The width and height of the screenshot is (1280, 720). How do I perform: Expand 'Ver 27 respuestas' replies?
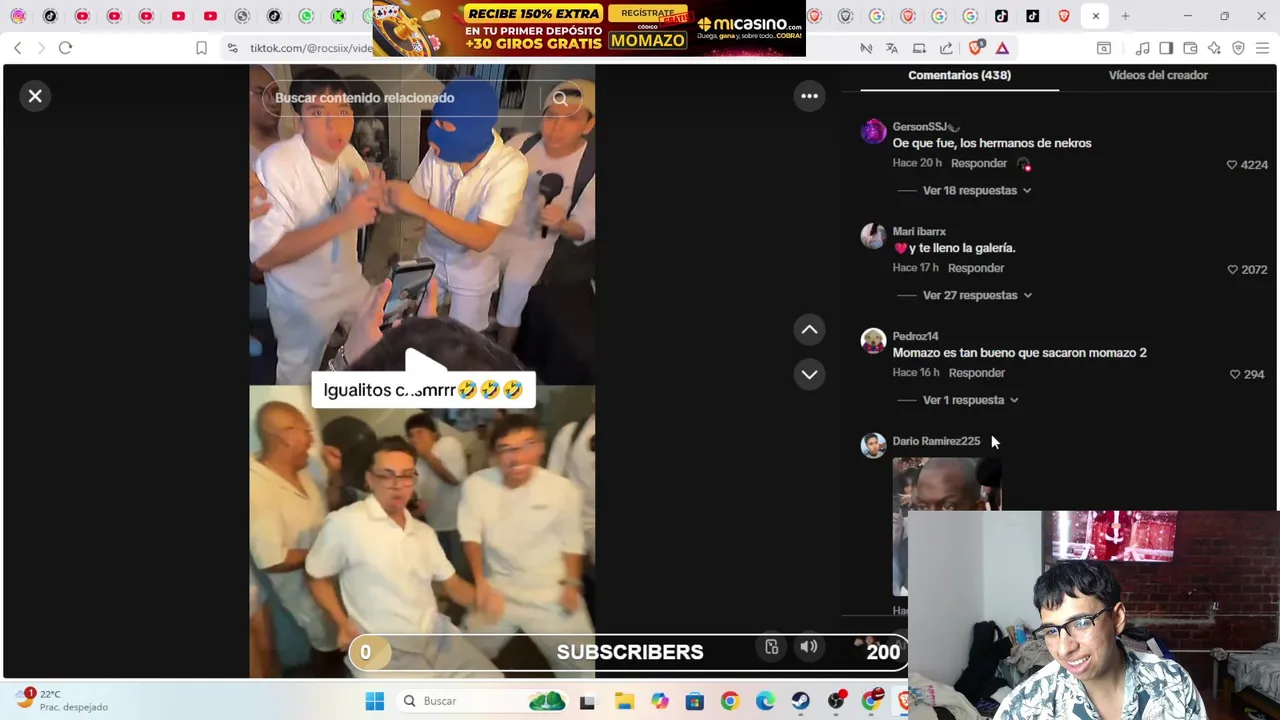pos(977,295)
